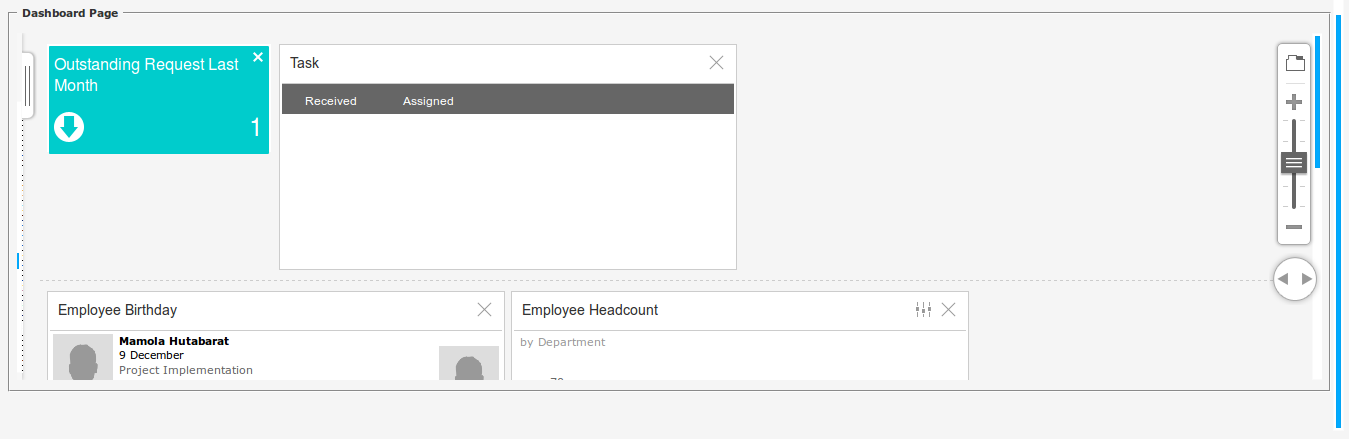Click the blue vertical scrollbar on the right
This screenshot has height=439, width=1349.
pyautogui.click(x=1318, y=100)
